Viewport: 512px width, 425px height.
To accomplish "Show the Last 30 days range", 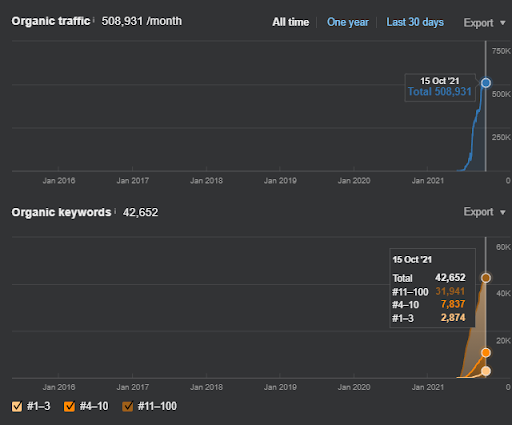I will click(x=415, y=22).
